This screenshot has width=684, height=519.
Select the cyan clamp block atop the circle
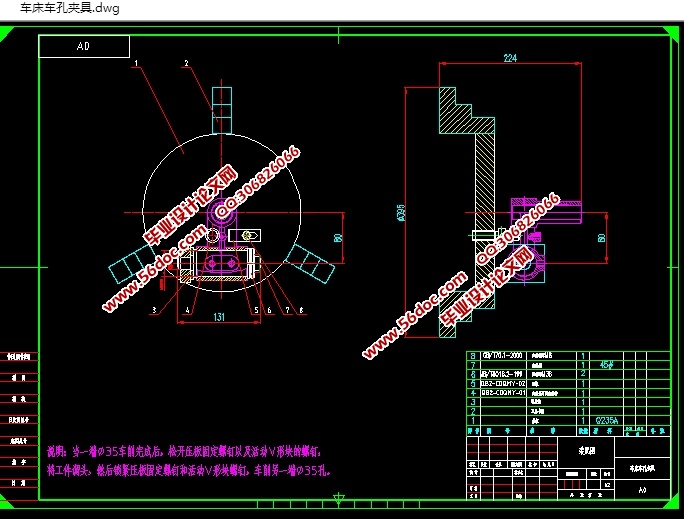click(x=222, y=109)
